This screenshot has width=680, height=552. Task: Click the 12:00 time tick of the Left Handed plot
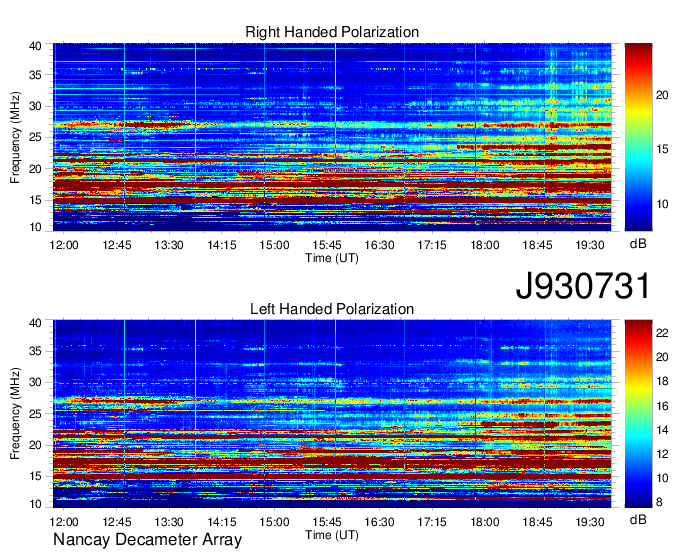[x=64, y=522]
